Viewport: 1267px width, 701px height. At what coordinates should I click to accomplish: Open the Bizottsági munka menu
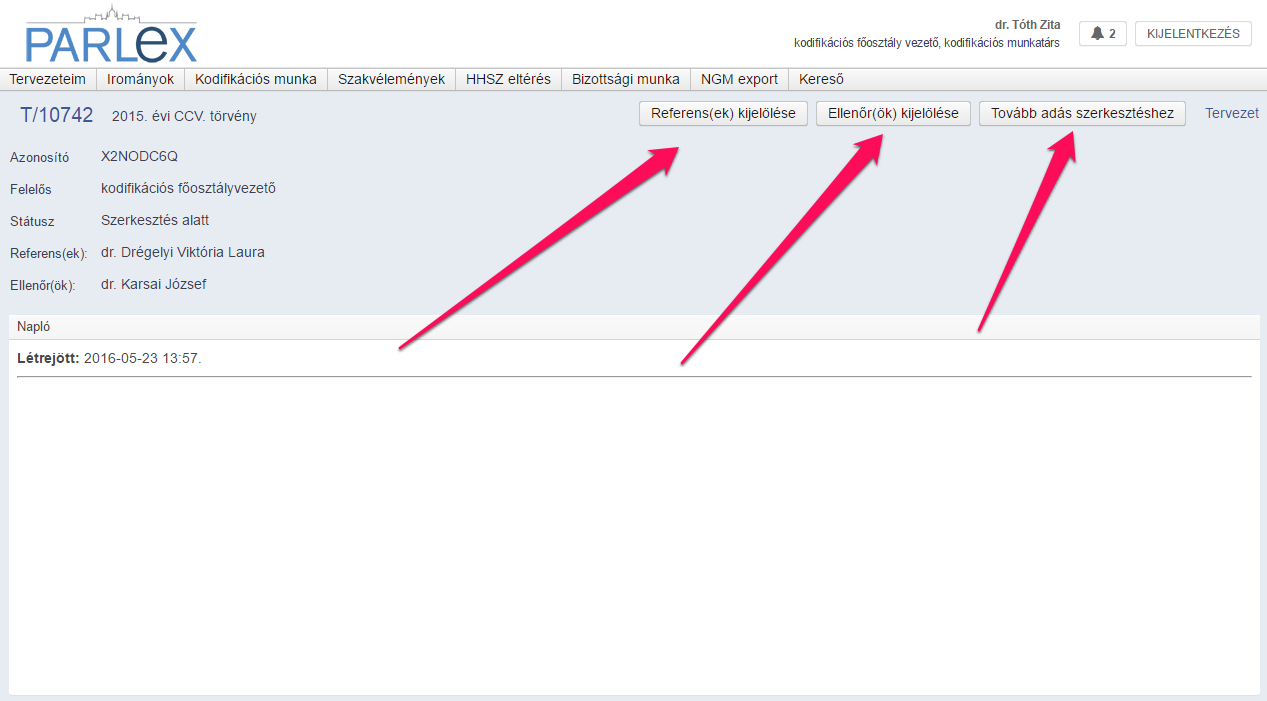click(626, 79)
